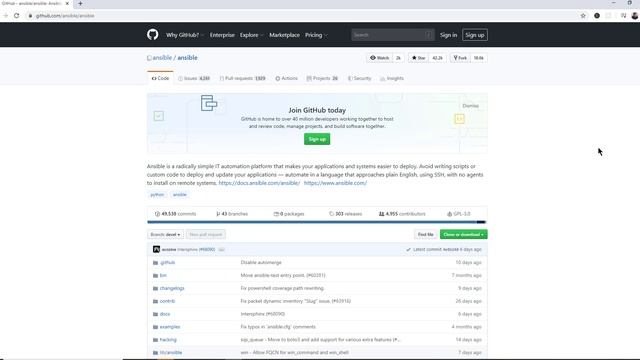Switch to the Code tab
The height and width of the screenshot is (360, 640).
tap(160, 78)
